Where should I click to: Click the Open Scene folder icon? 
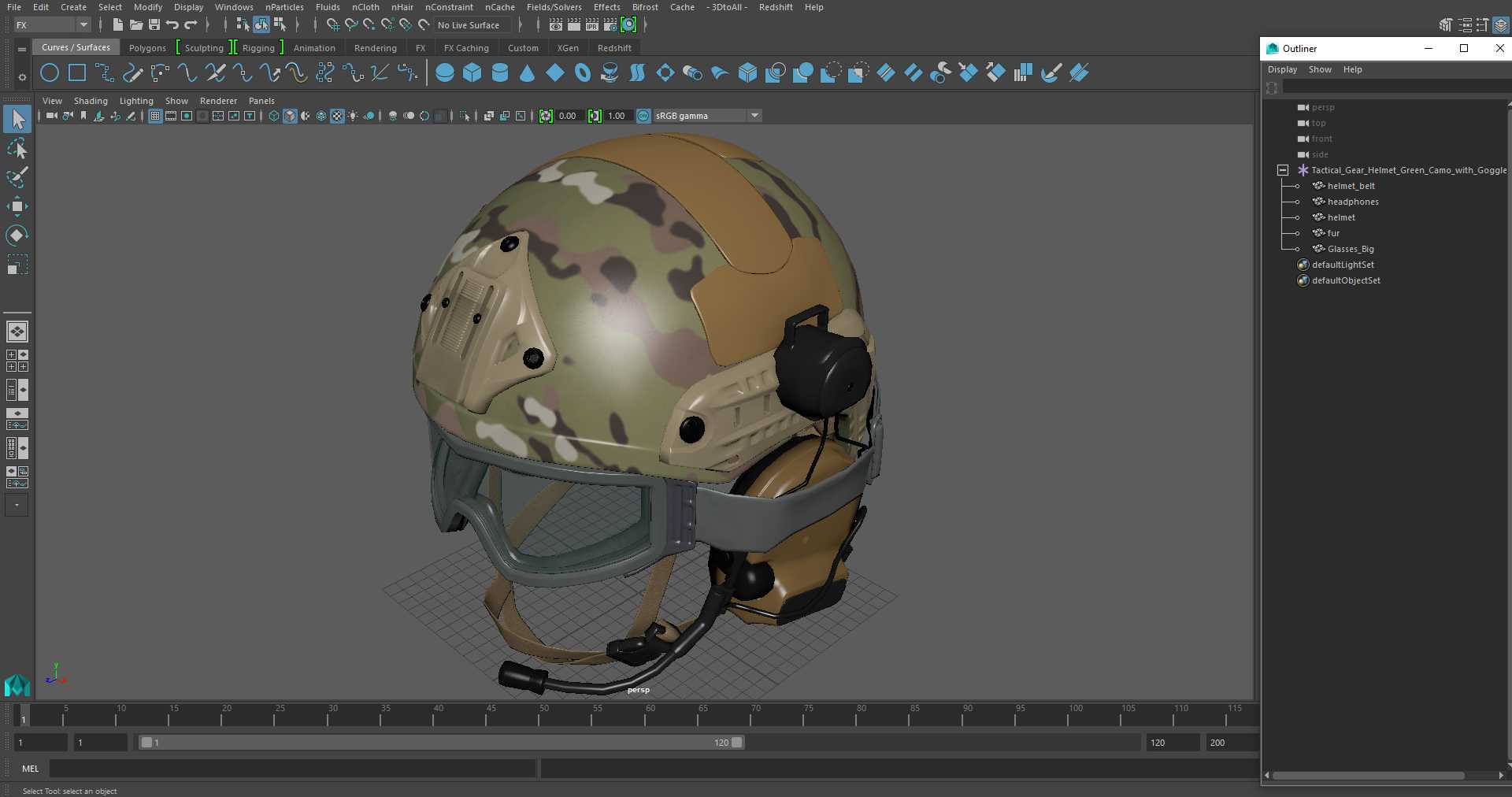click(x=135, y=25)
